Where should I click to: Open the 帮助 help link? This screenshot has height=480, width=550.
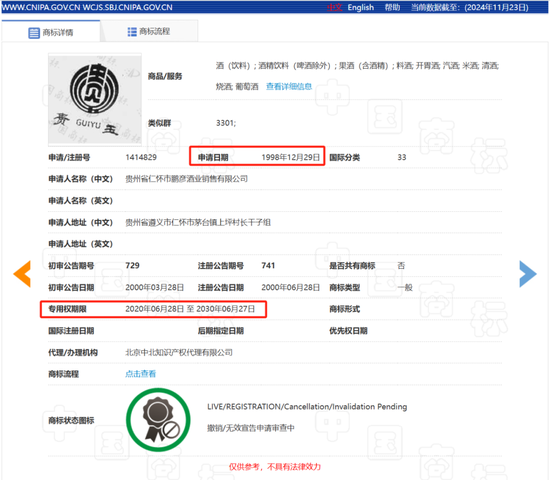pyautogui.click(x=392, y=7)
